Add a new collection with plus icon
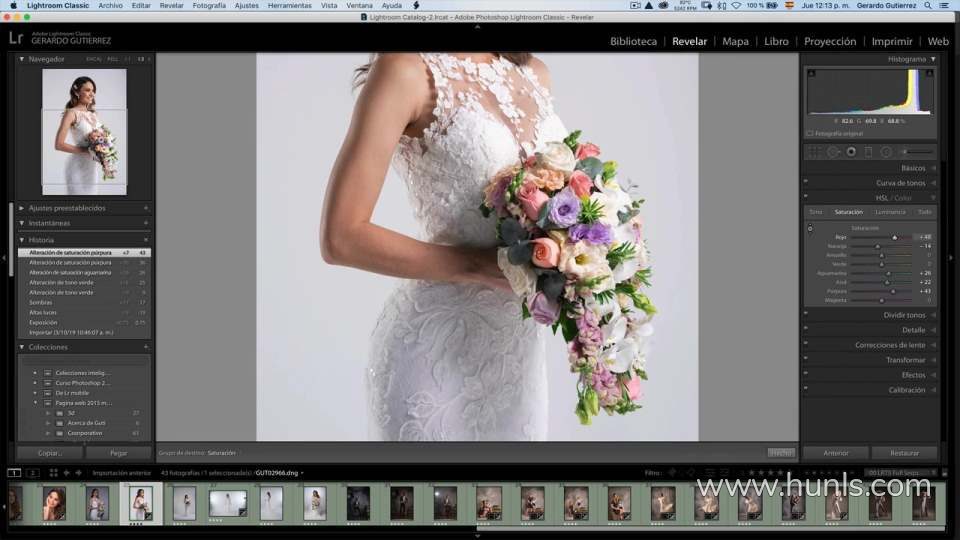 point(146,347)
